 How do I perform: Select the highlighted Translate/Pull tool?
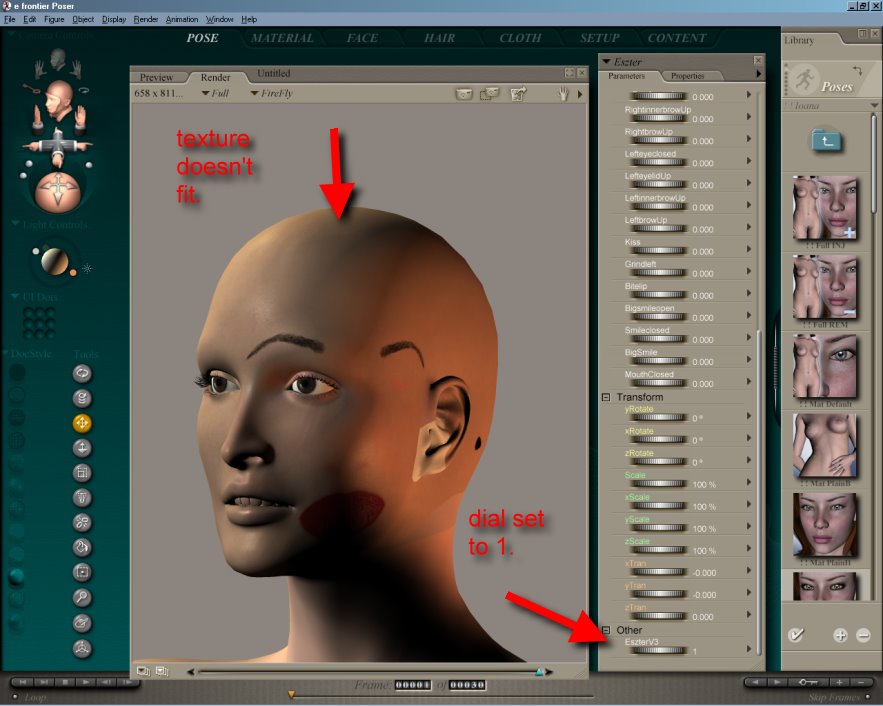[82, 423]
